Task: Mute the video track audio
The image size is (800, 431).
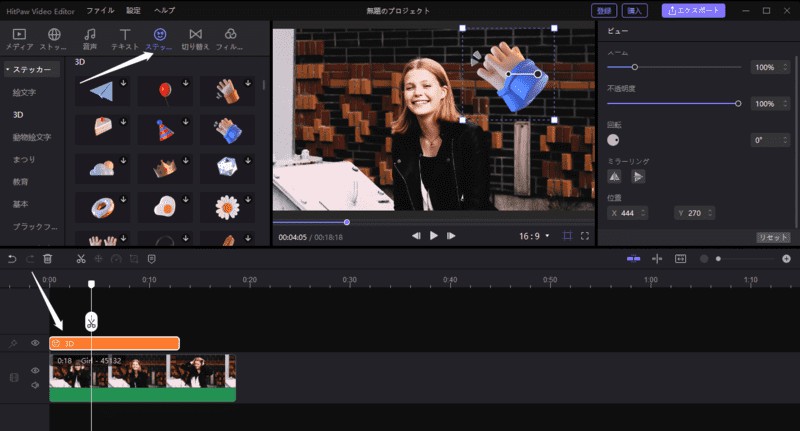Action: click(x=35, y=385)
